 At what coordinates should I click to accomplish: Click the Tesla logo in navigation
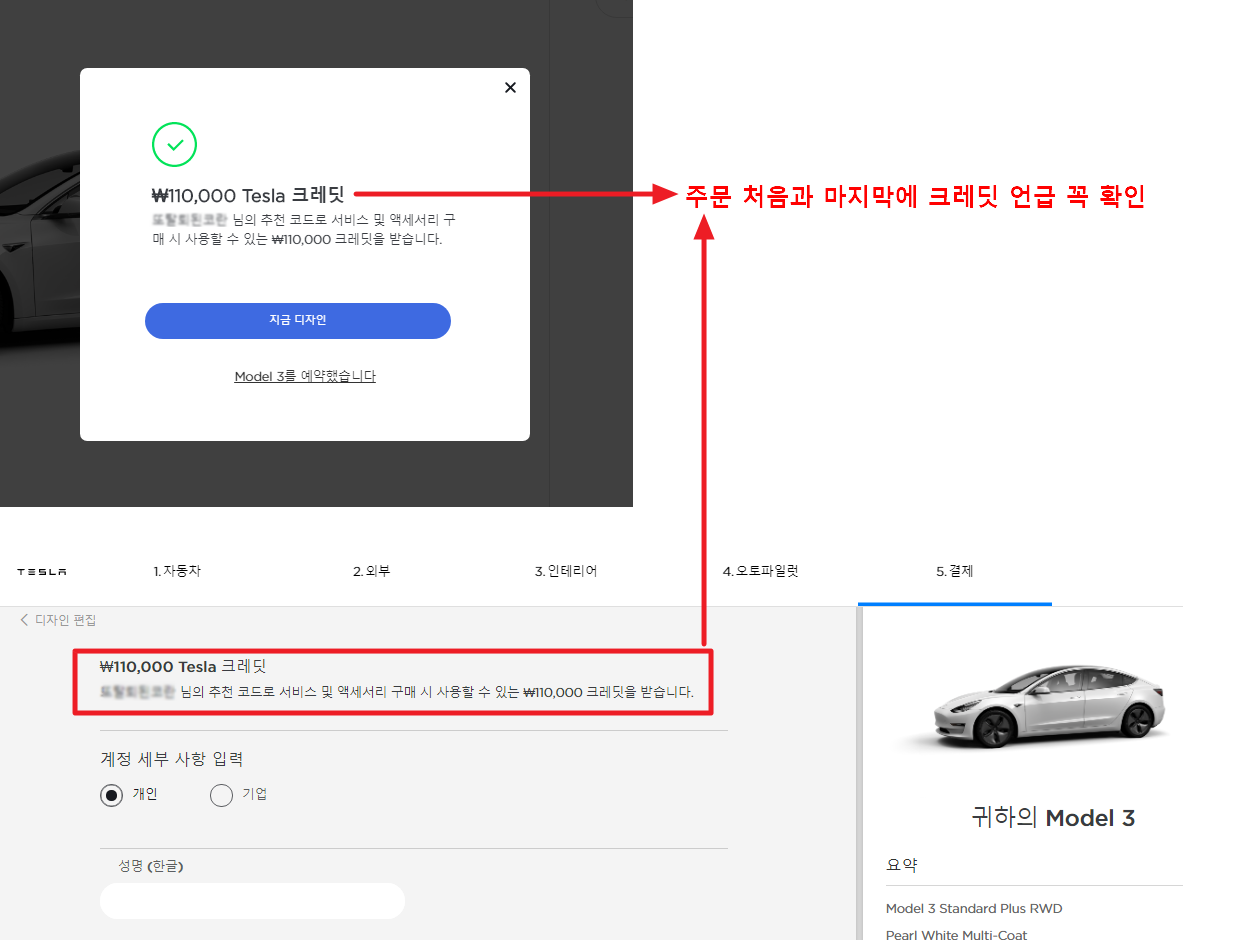[42, 572]
